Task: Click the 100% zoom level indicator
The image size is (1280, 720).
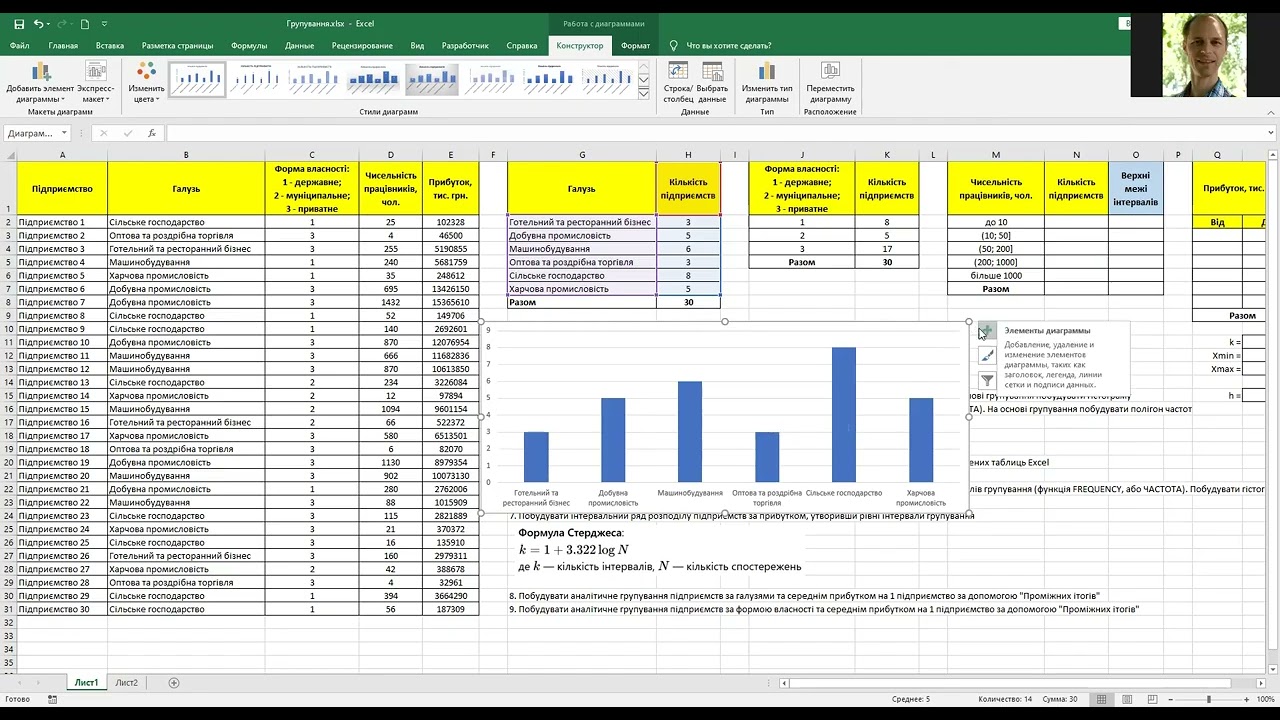Action: (1264, 699)
